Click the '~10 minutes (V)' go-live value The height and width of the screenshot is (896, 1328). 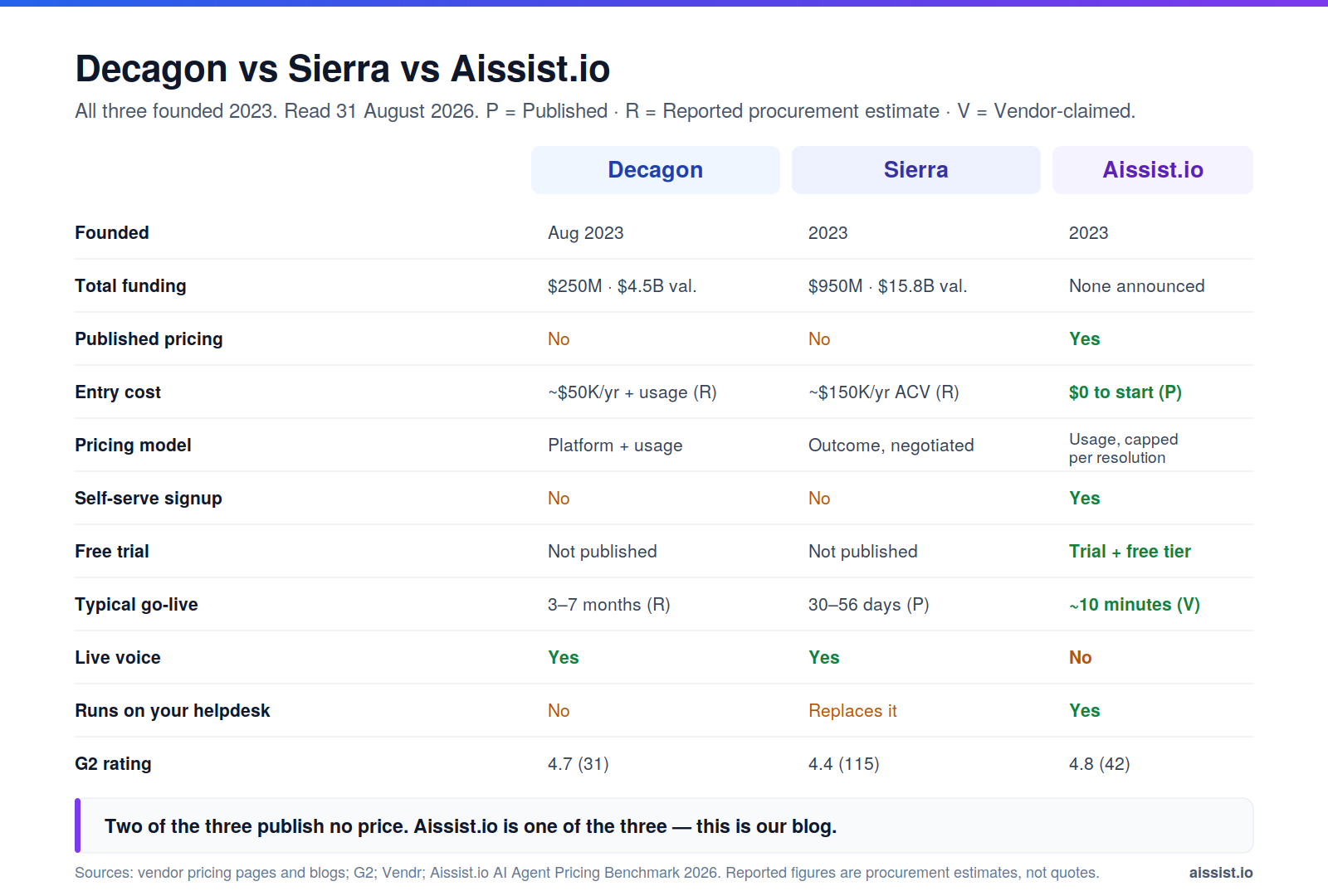pos(1135,605)
